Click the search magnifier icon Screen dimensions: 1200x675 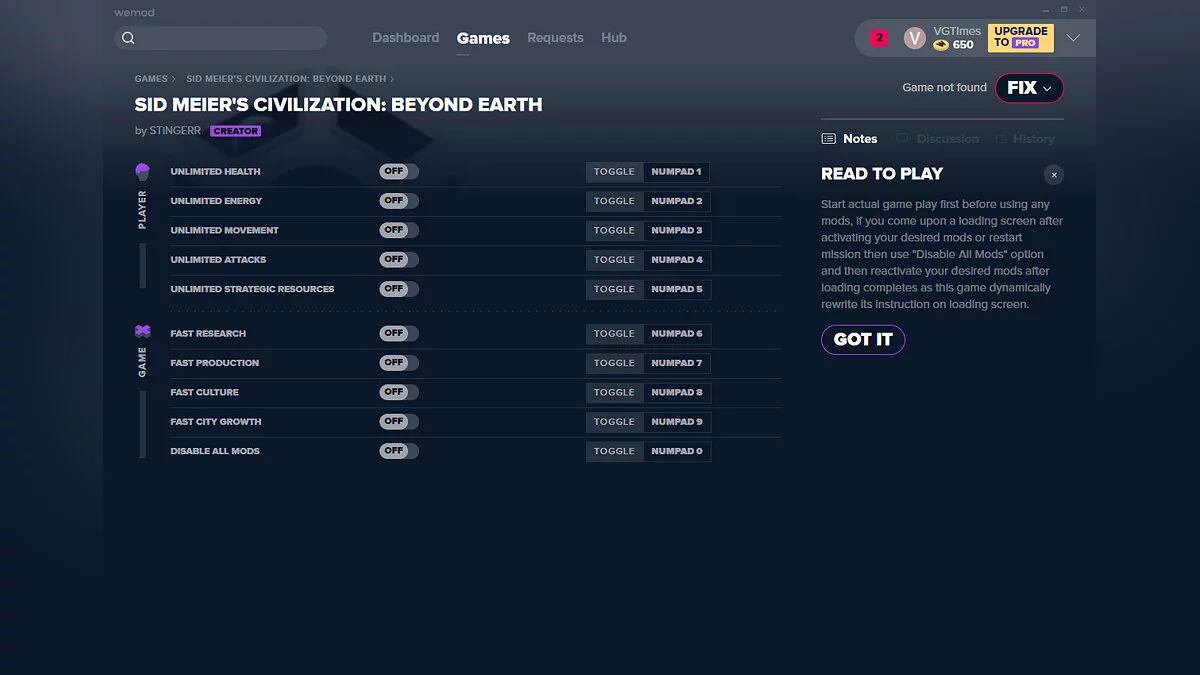tap(128, 38)
